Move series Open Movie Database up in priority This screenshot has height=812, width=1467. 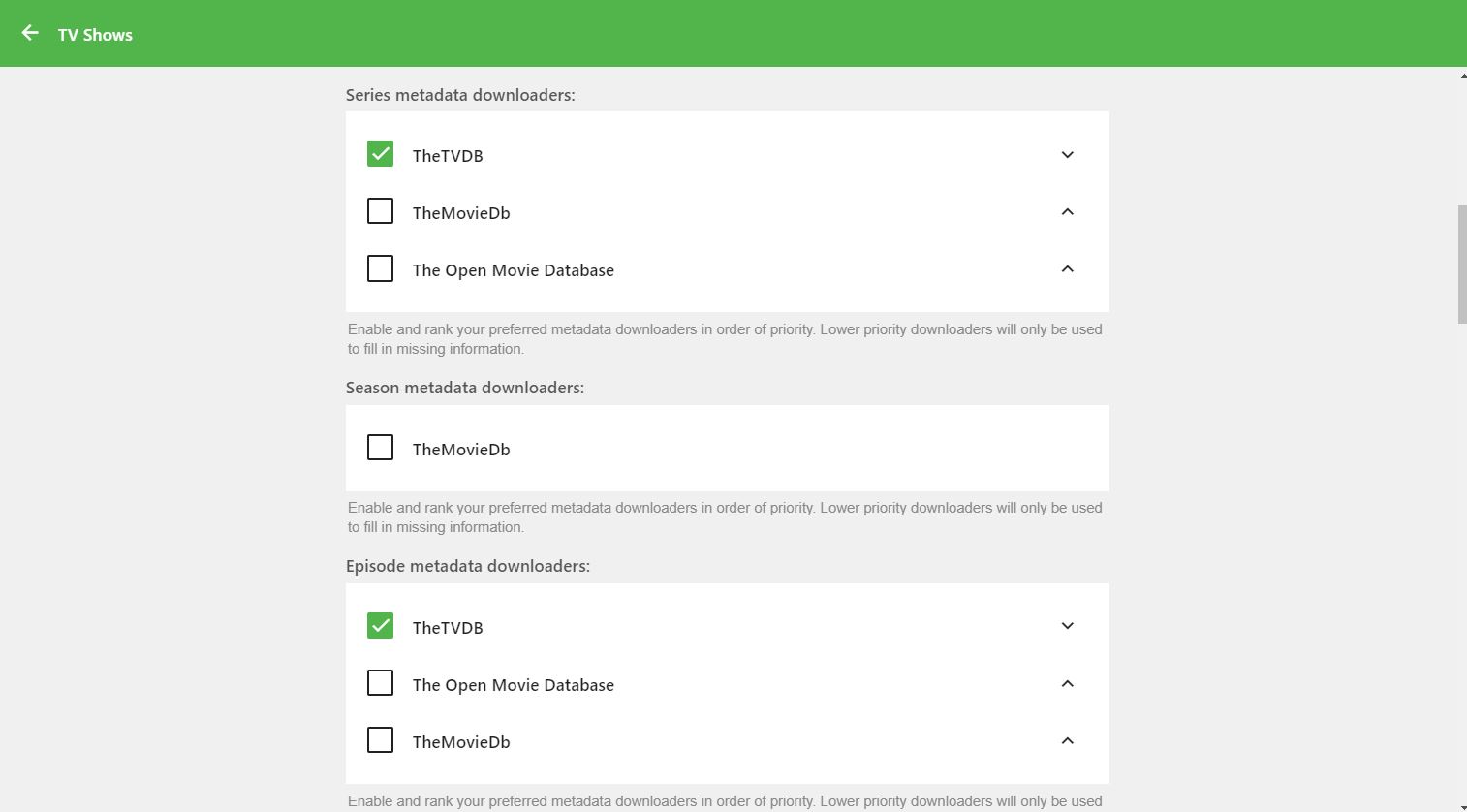1067,269
